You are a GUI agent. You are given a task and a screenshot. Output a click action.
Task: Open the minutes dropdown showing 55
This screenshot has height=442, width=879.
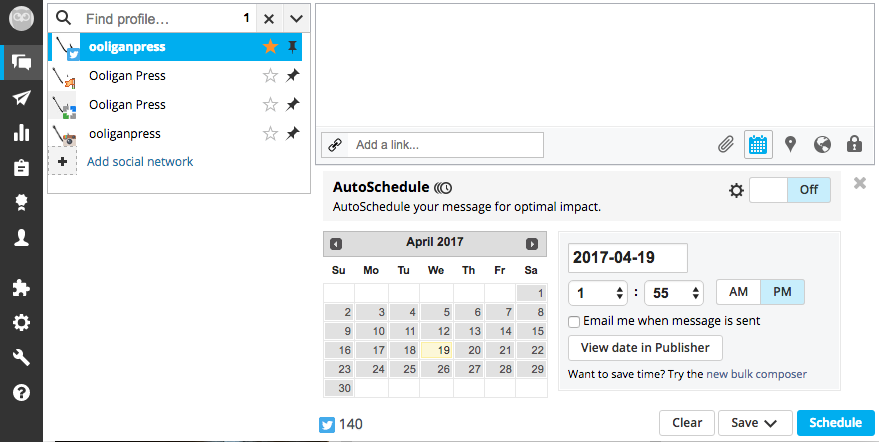[674, 293]
